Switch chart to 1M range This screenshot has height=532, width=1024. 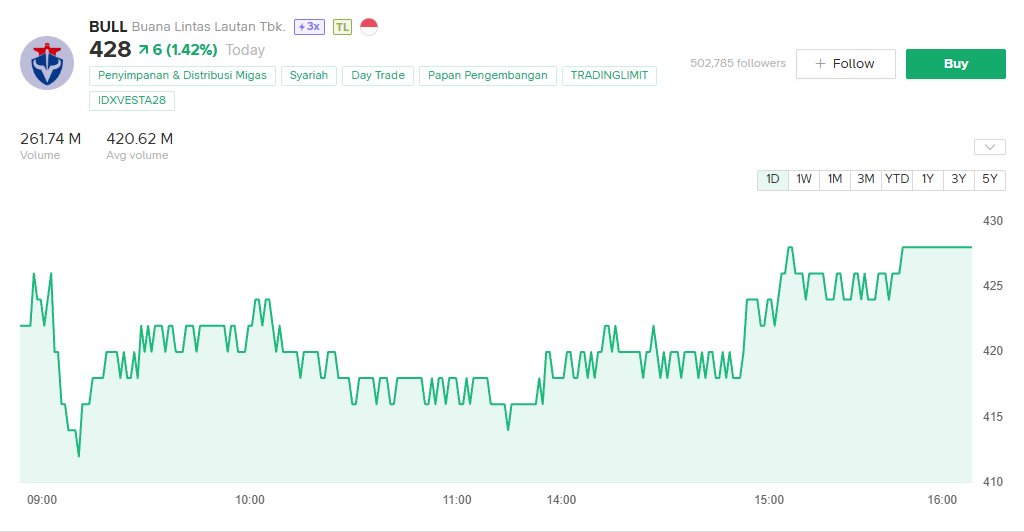(x=835, y=179)
